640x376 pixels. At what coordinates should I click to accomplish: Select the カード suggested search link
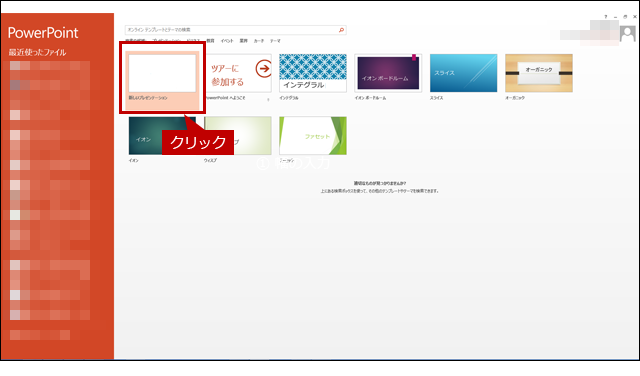(259, 41)
